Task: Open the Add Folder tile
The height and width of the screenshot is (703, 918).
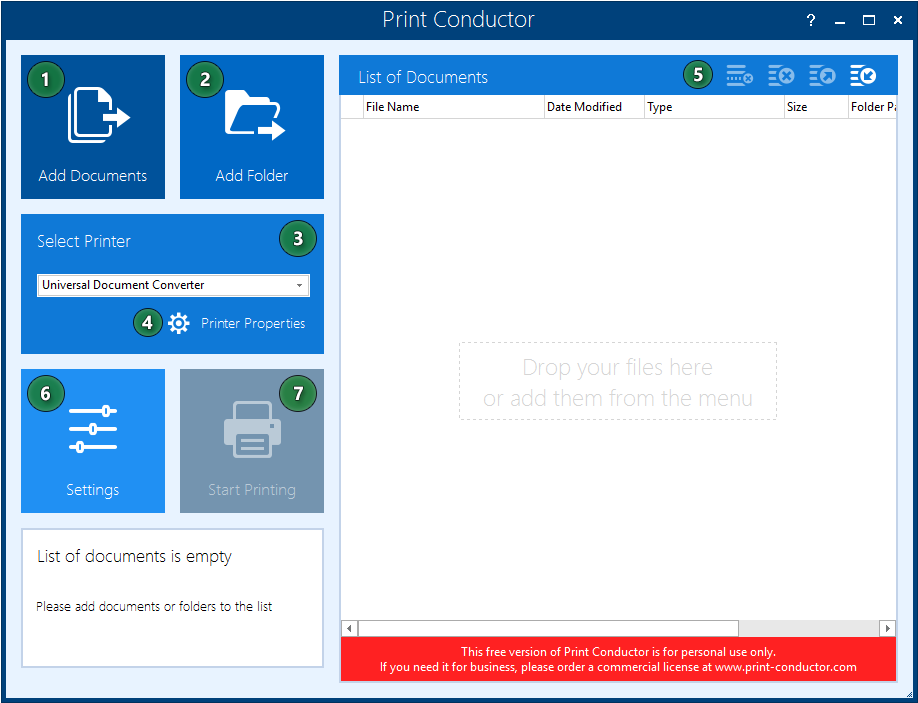Action: [x=252, y=127]
